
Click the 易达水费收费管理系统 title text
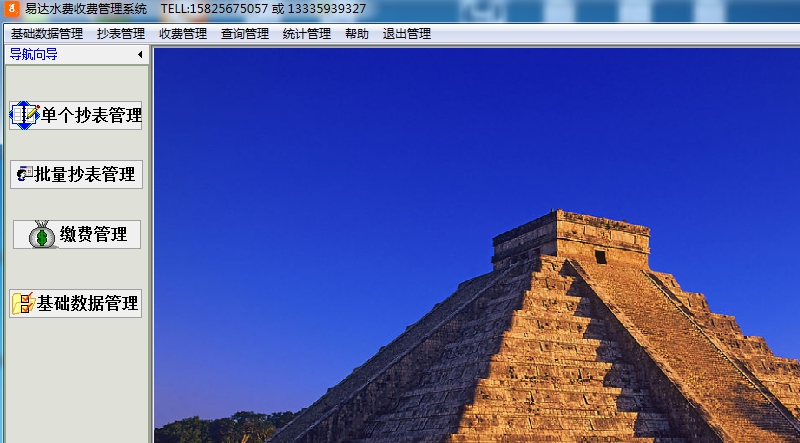click(86, 9)
